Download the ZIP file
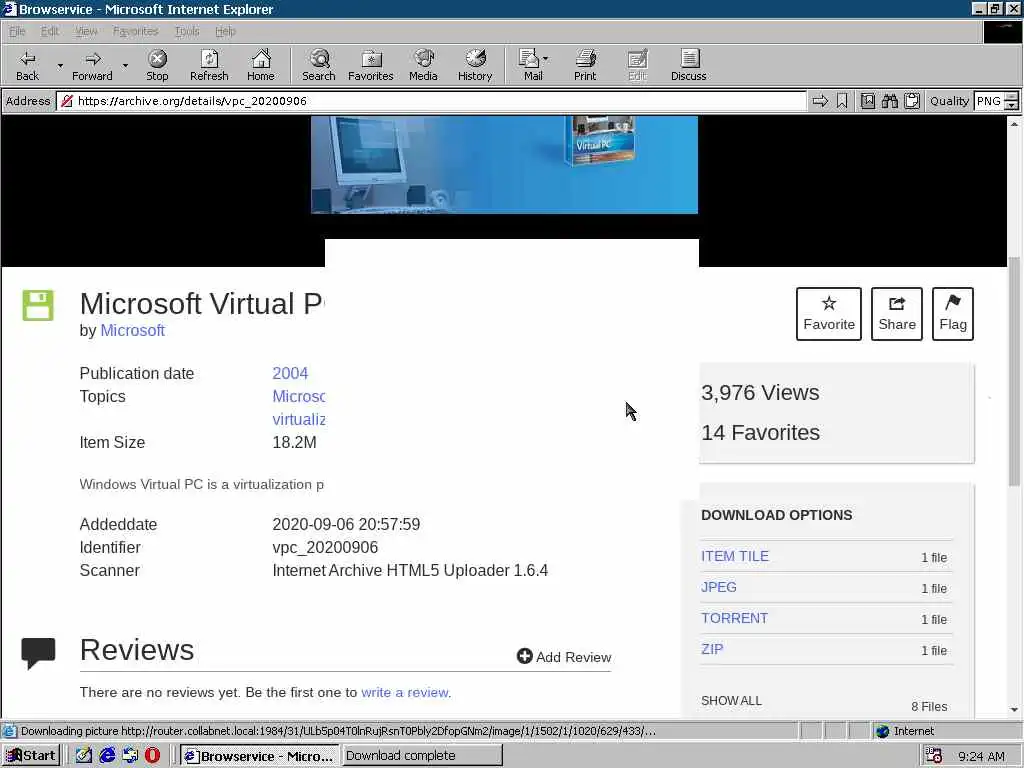The width and height of the screenshot is (1024, 768). pos(712,649)
